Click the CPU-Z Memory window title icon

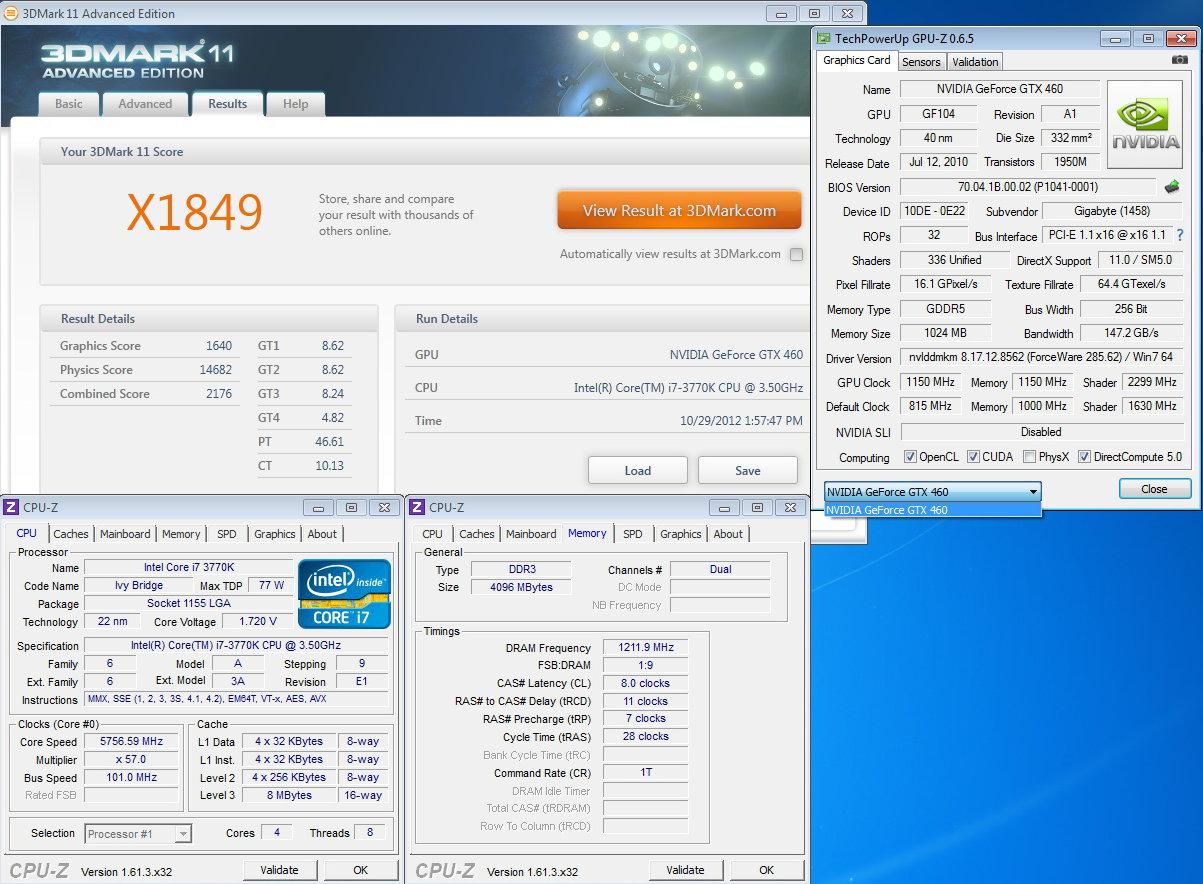[x=417, y=507]
